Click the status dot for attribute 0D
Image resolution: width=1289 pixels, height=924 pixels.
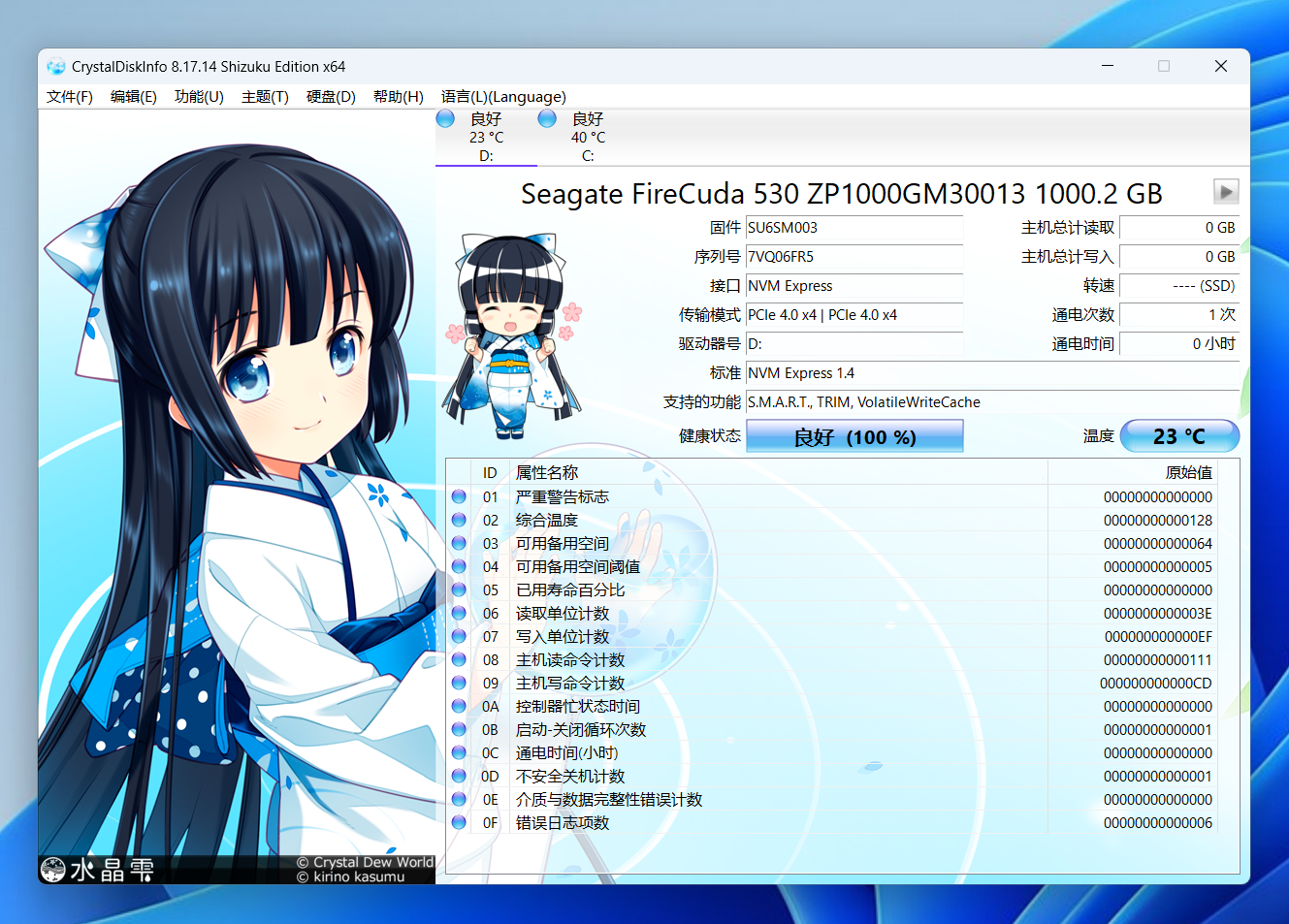[x=459, y=776]
